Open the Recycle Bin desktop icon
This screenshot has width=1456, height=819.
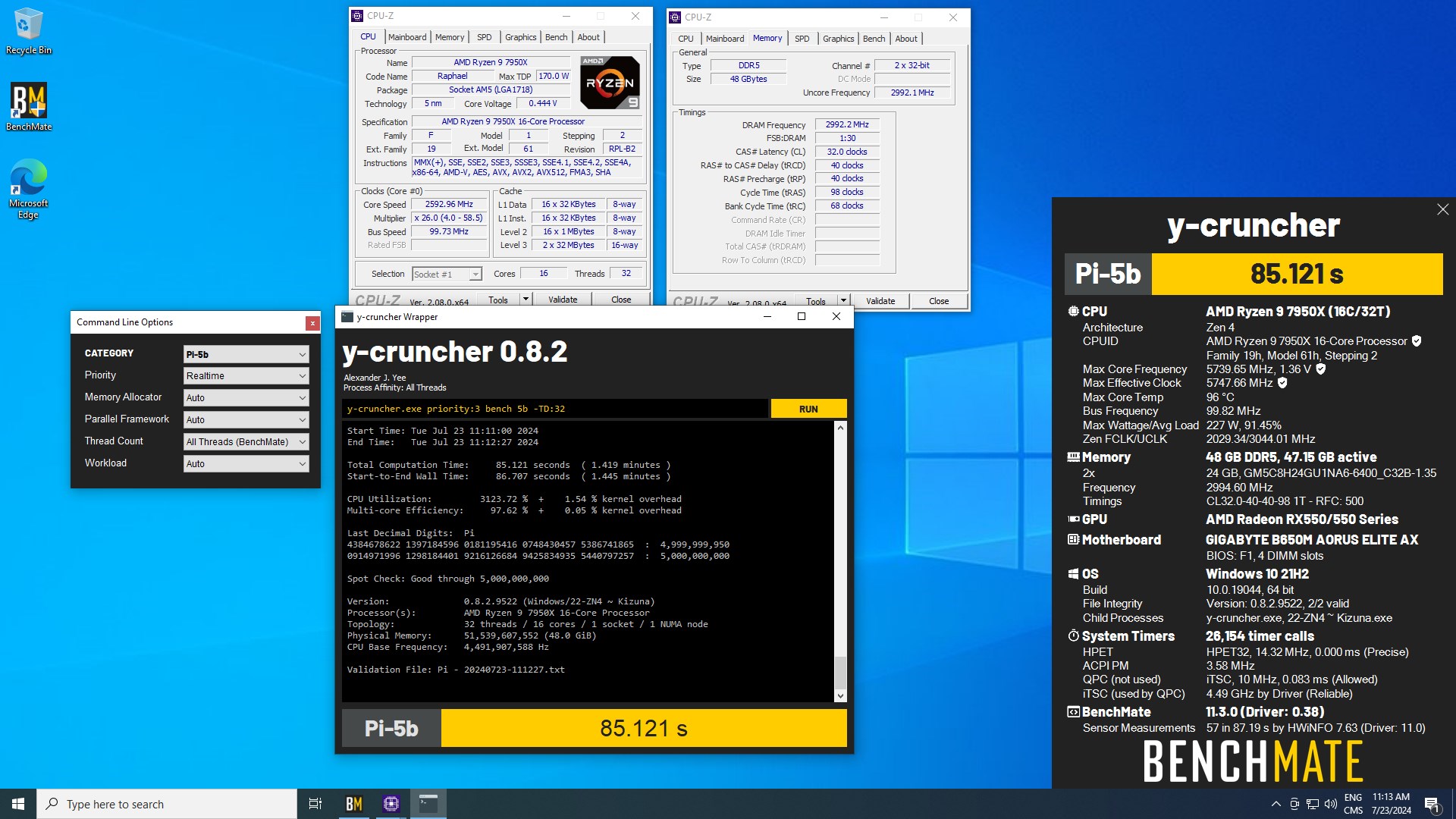[x=28, y=32]
